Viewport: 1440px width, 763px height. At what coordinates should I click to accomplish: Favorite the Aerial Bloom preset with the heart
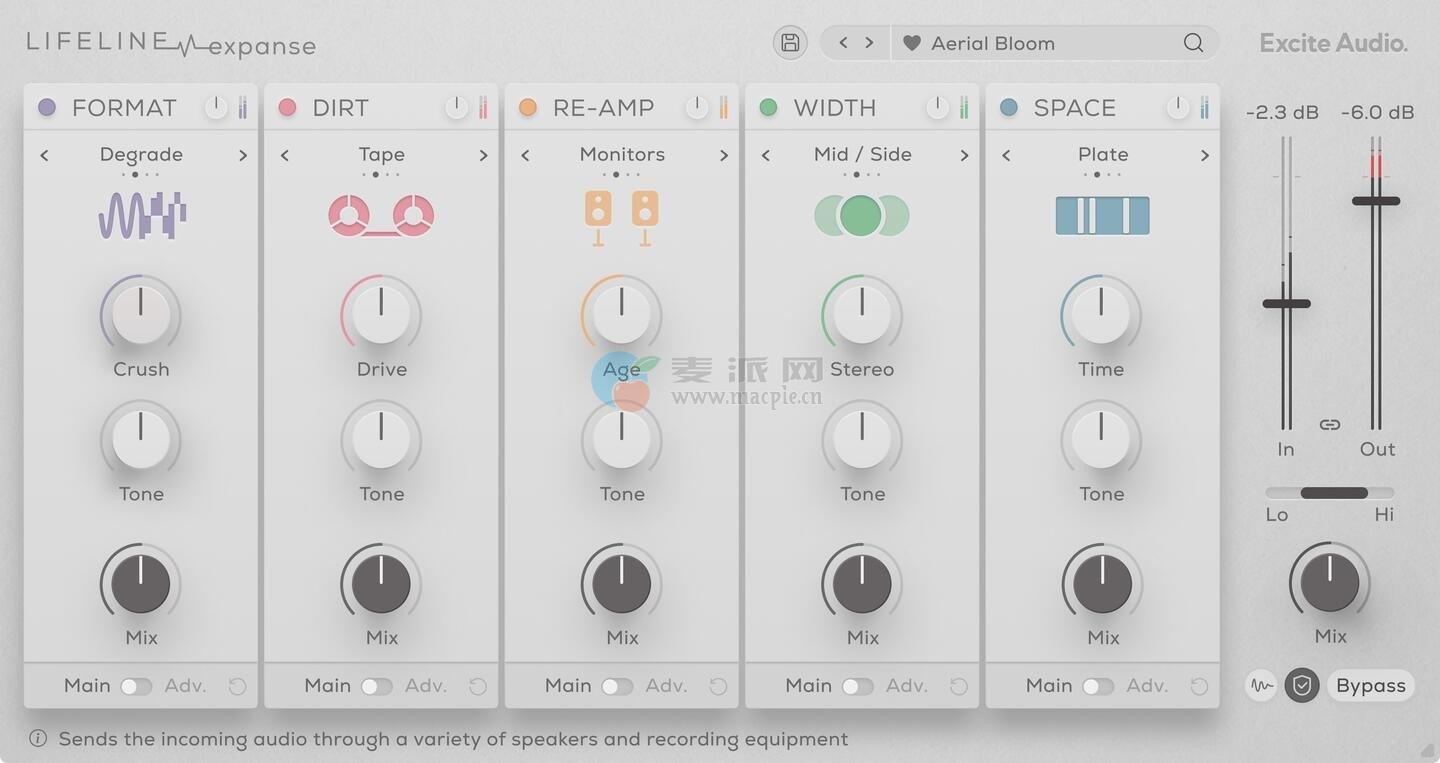(911, 43)
